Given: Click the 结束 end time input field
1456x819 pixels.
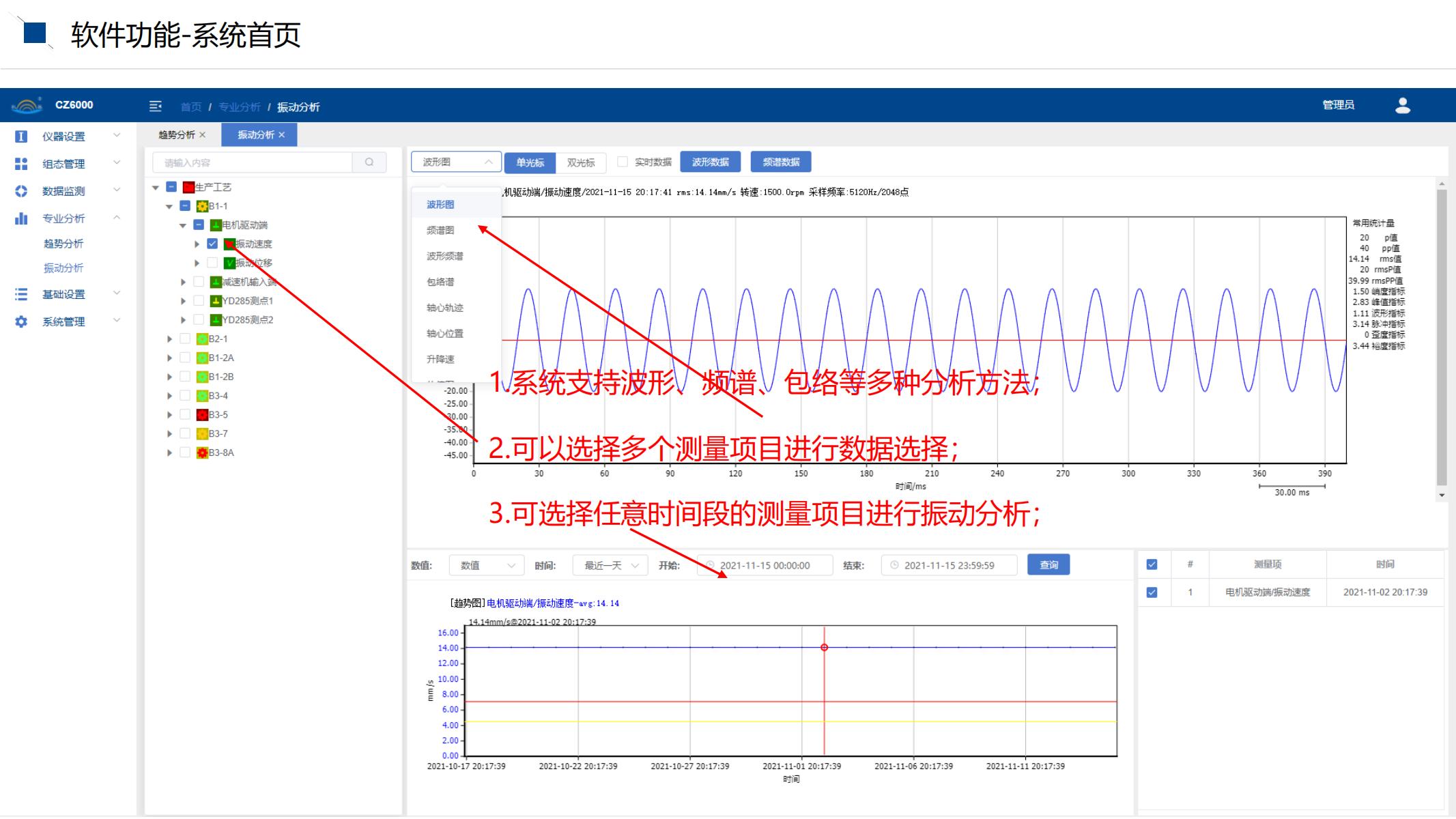Looking at the screenshot, I should (949, 564).
